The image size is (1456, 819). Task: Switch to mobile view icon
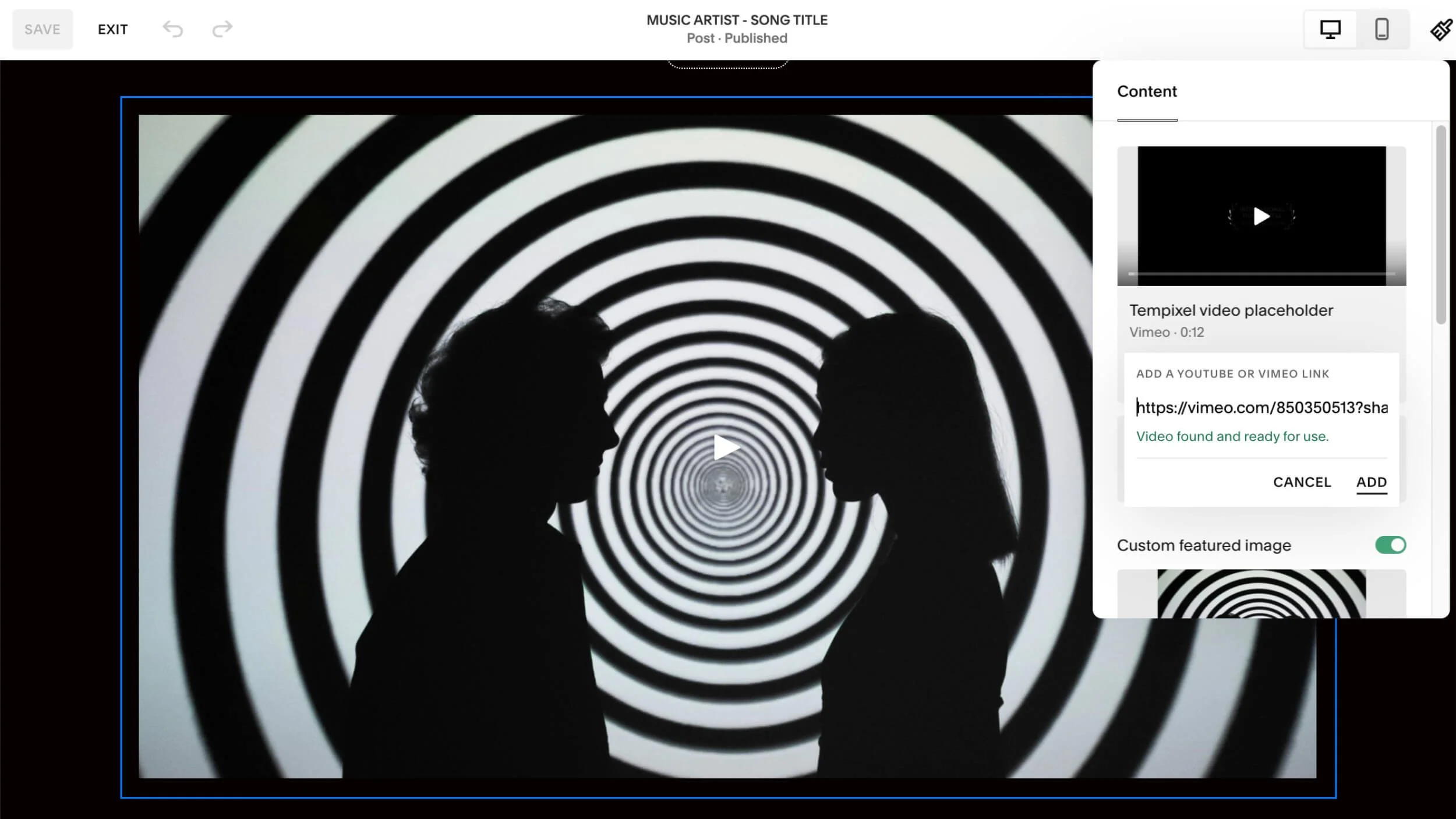click(x=1381, y=29)
